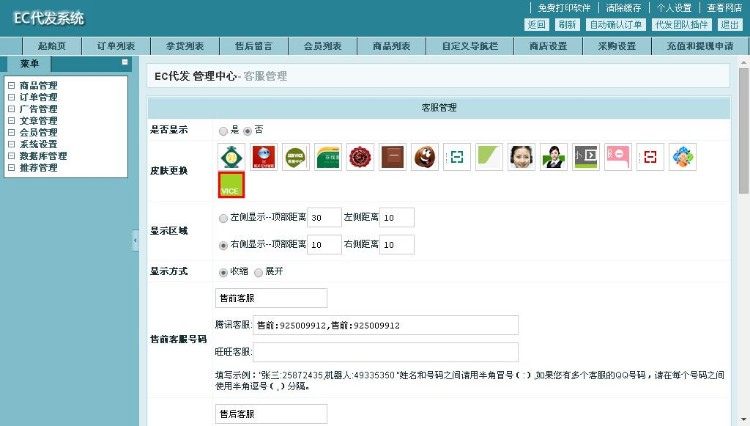Screen dimensions: 750x426
Task: Click the 腾讯客服 number field
Action: point(386,325)
